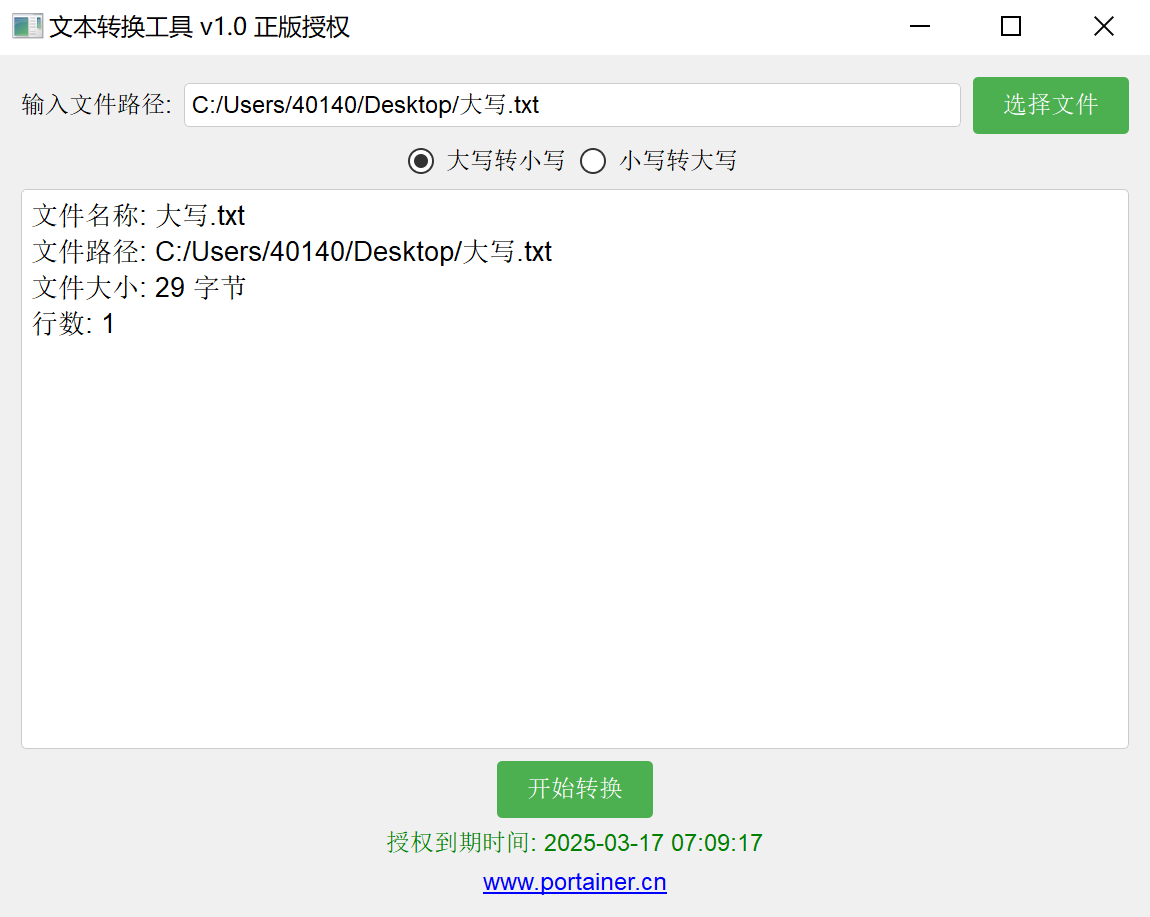This screenshot has height=917, width=1150.
Task: Open the www.portainer.cn link
Action: pyautogui.click(x=574, y=881)
